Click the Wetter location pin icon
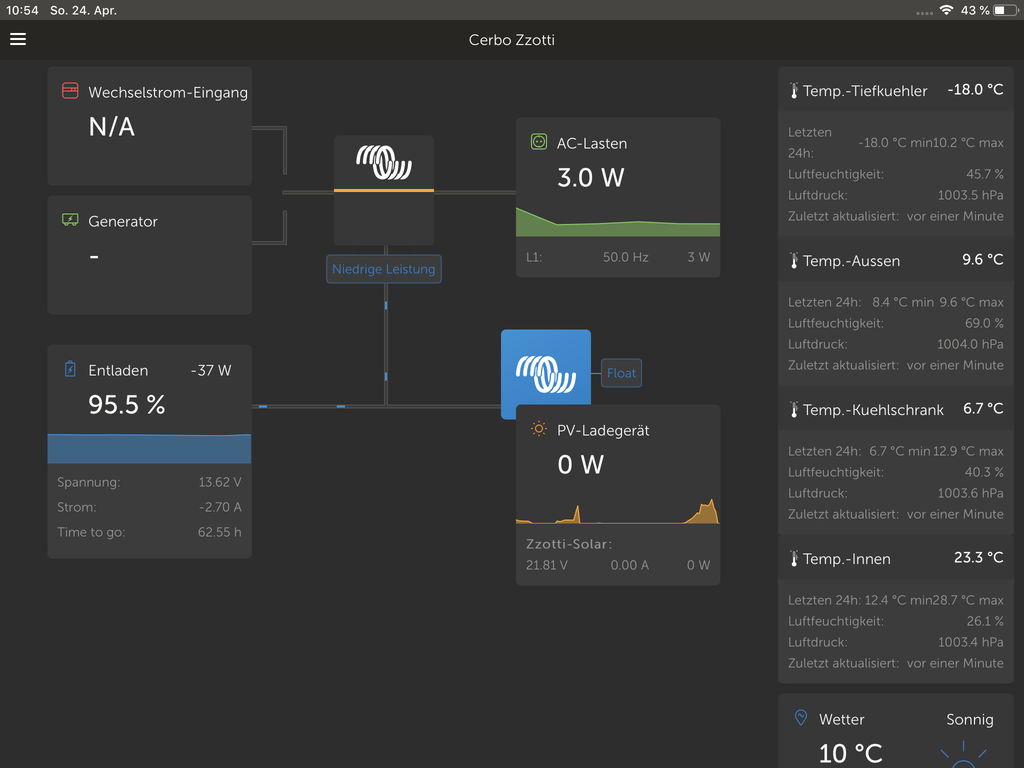This screenshot has width=1024, height=768. [x=801, y=718]
